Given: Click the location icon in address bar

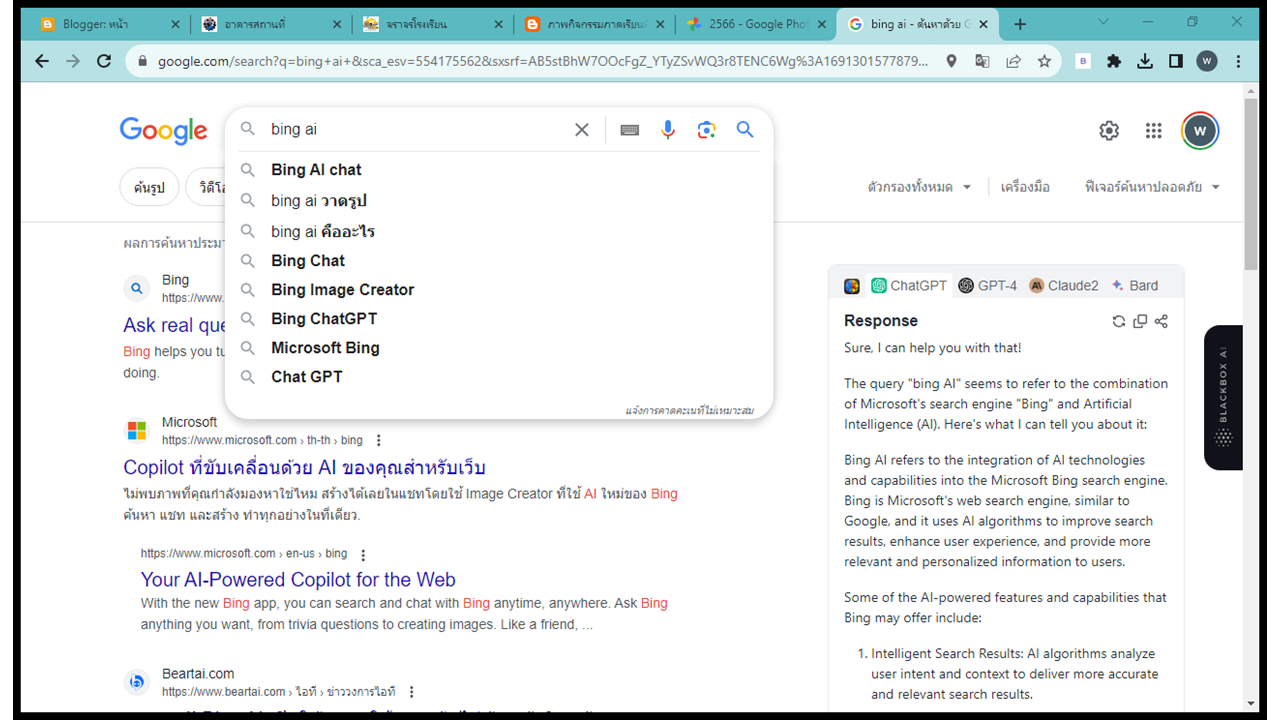Looking at the screenshot, I should click(x=951, y=61).
